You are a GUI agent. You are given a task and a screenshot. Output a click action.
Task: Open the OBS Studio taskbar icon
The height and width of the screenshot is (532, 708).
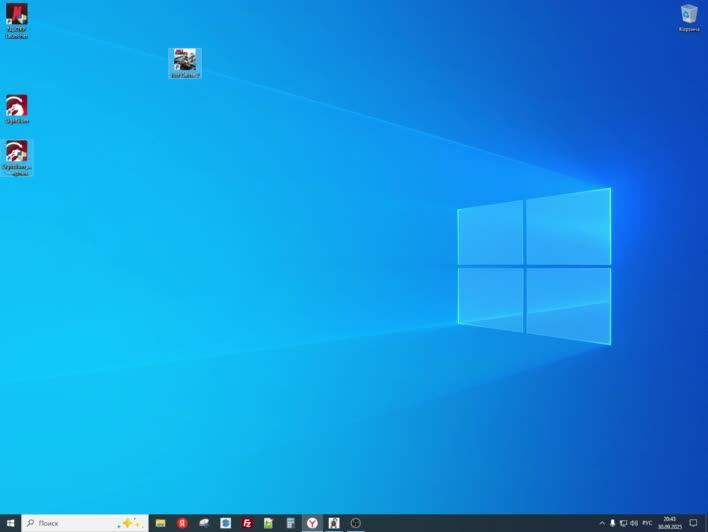click(x=355, y=523)
